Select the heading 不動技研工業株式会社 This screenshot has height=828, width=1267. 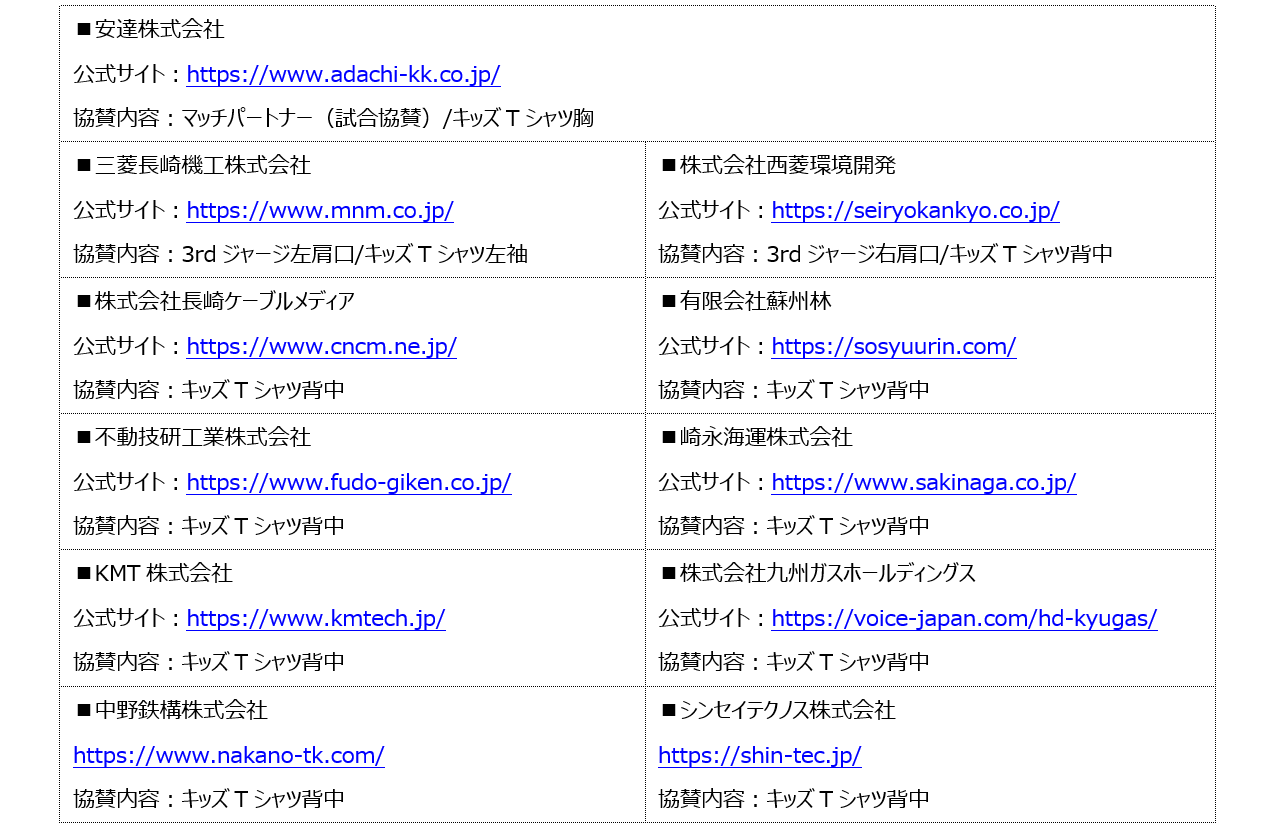tap(203, 437)
